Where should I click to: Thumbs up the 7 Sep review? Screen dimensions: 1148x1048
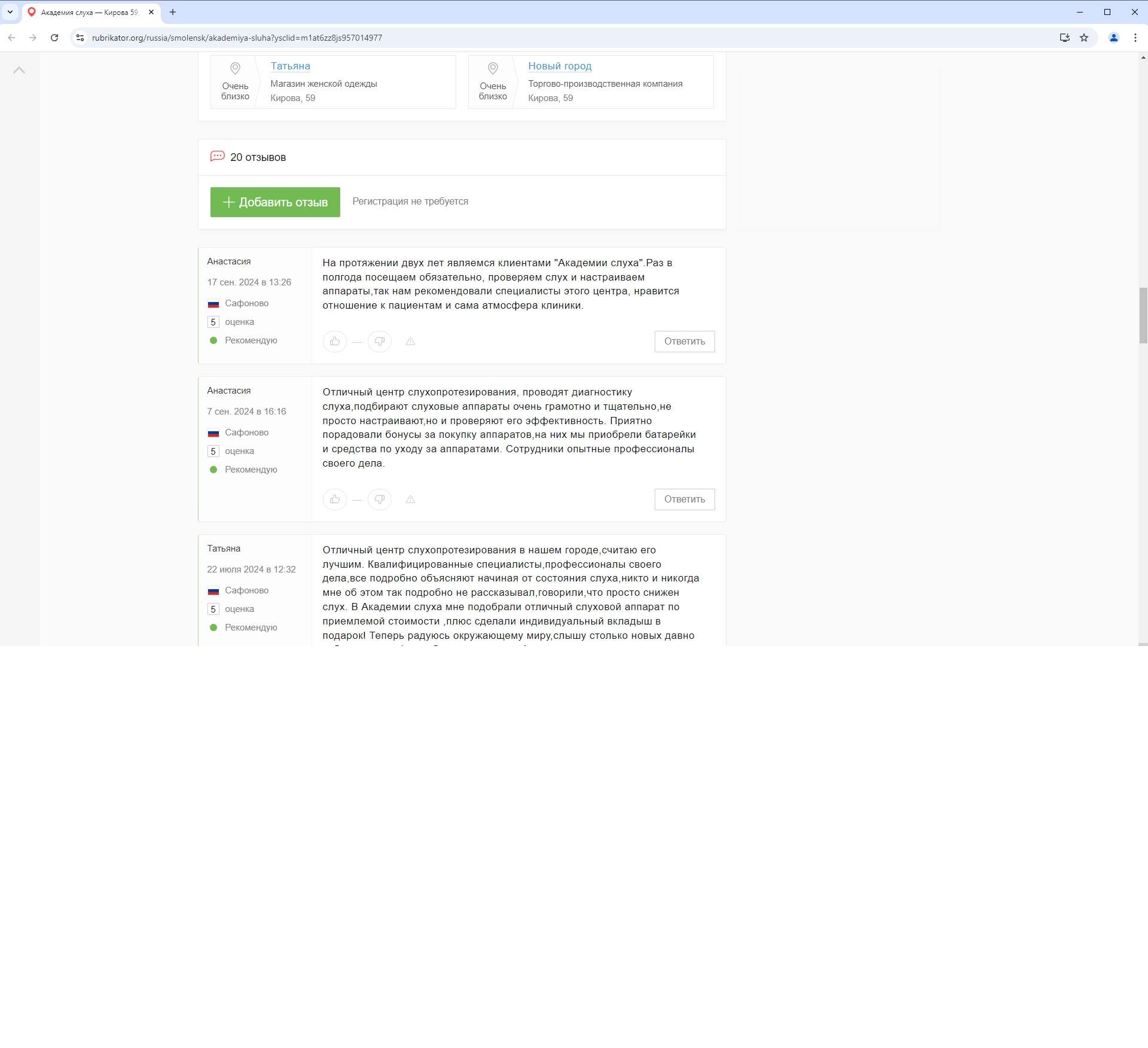click(x=334, y=499)
